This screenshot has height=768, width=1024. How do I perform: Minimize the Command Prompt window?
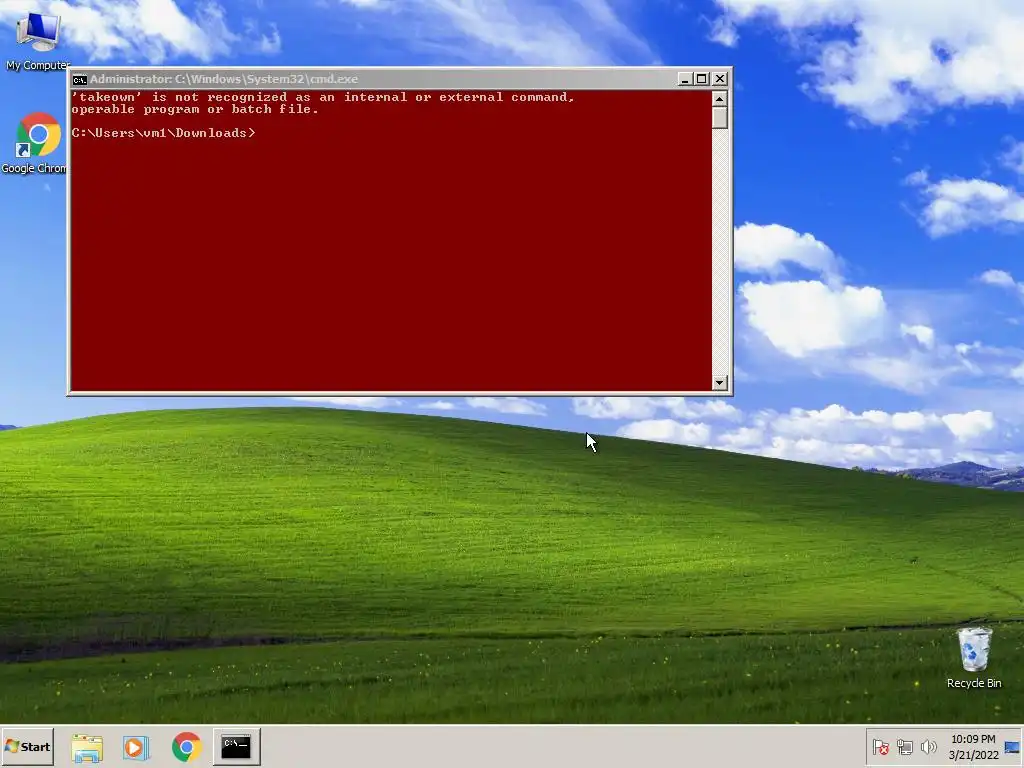(684, 79)
